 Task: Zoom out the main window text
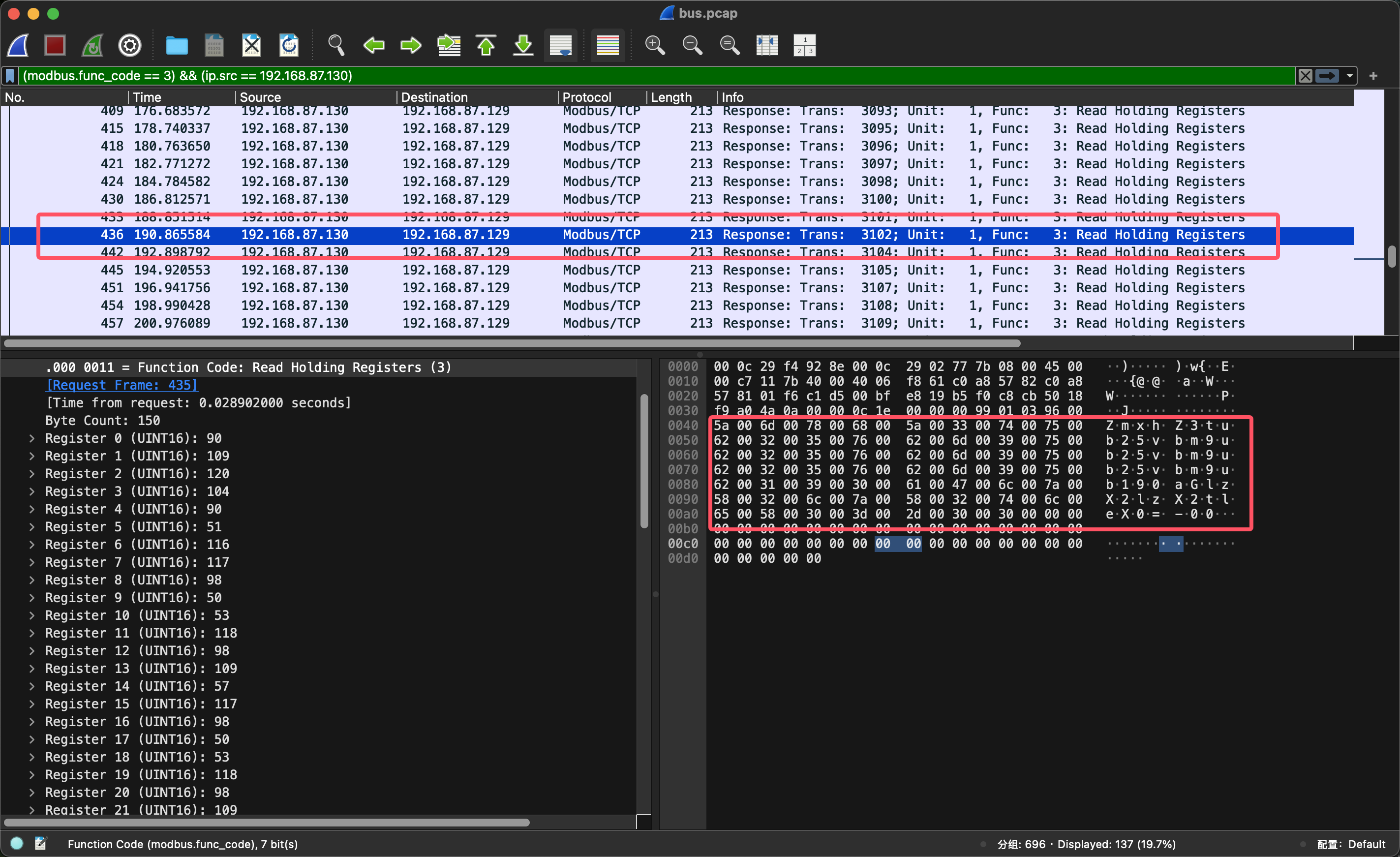click(692, 45)
